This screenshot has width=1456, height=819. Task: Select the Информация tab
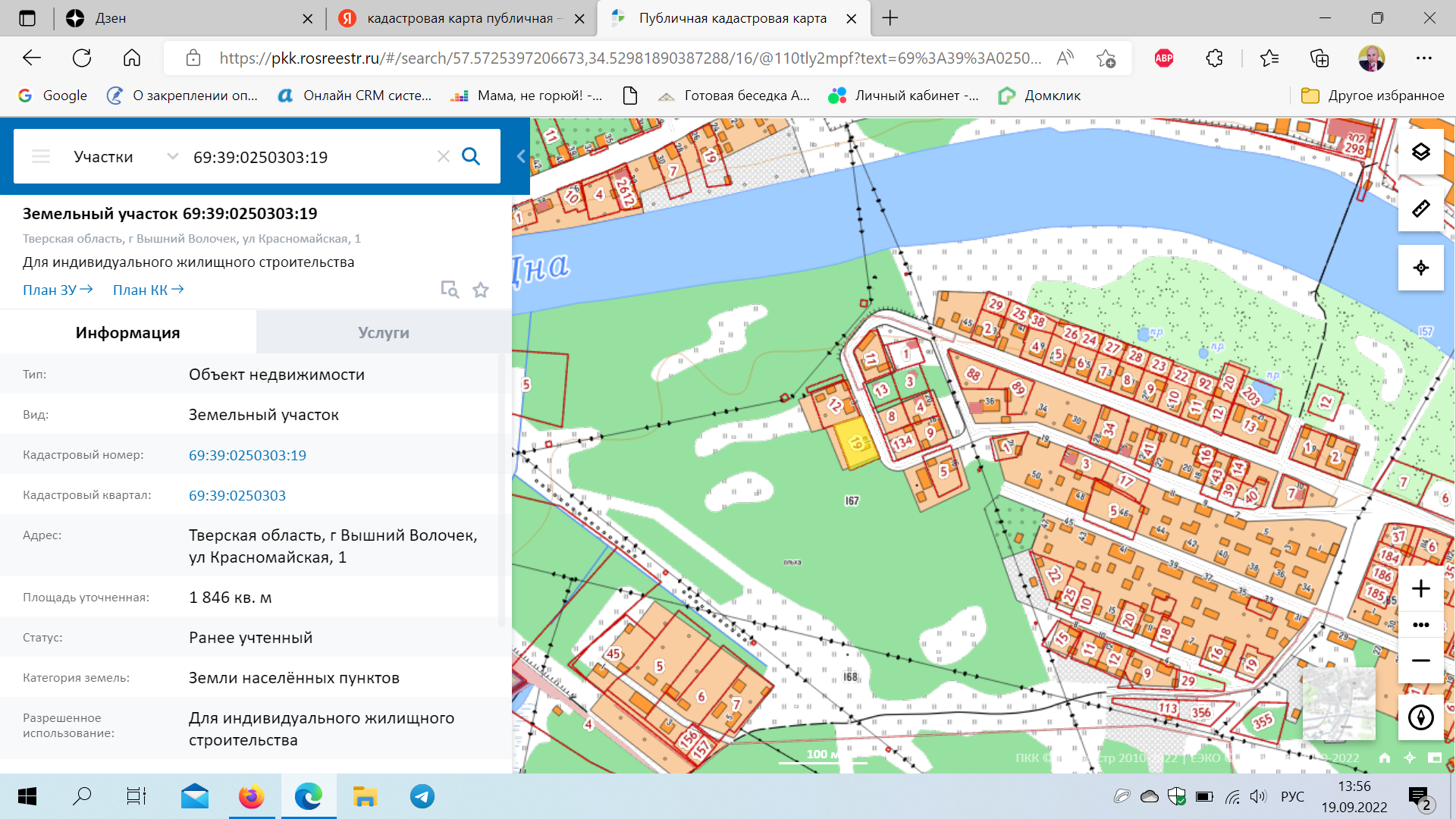(127, 332)
